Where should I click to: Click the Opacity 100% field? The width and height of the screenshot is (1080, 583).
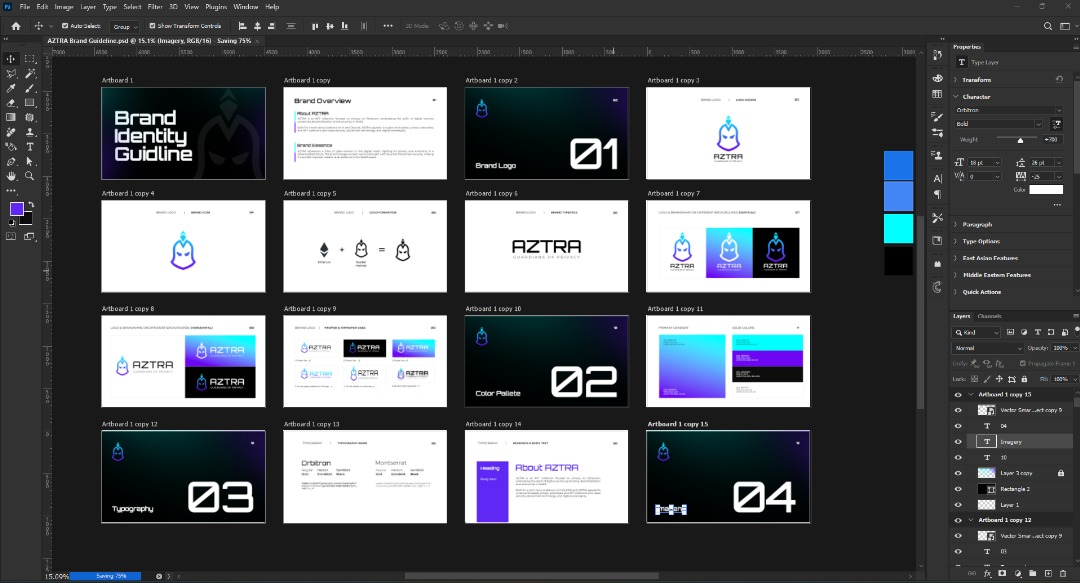[x=1061, y=348]
